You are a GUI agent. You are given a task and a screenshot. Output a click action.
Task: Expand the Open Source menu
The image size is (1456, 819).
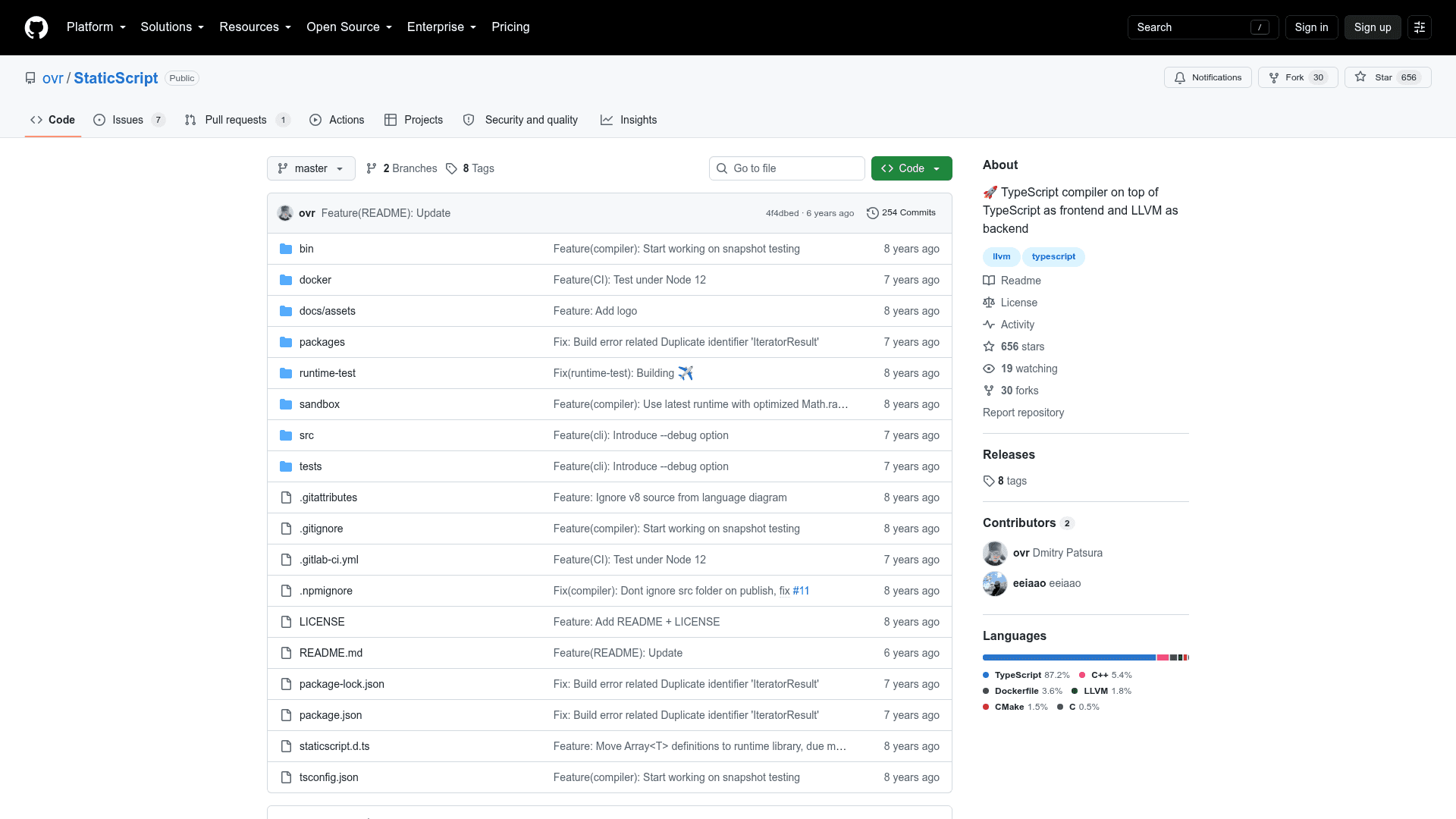pos(350,27)
